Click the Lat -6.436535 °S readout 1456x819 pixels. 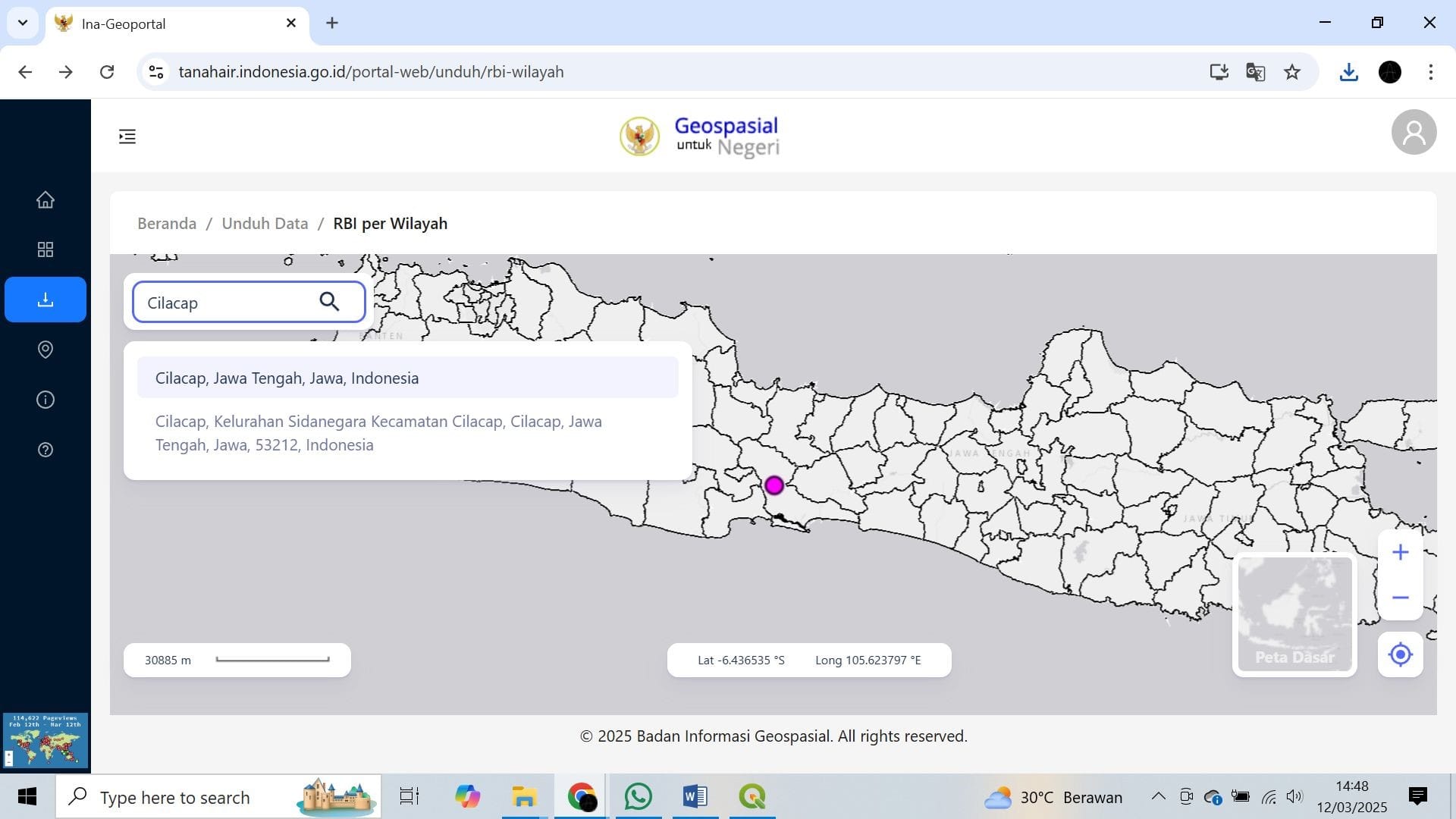[x=741, y=661]
